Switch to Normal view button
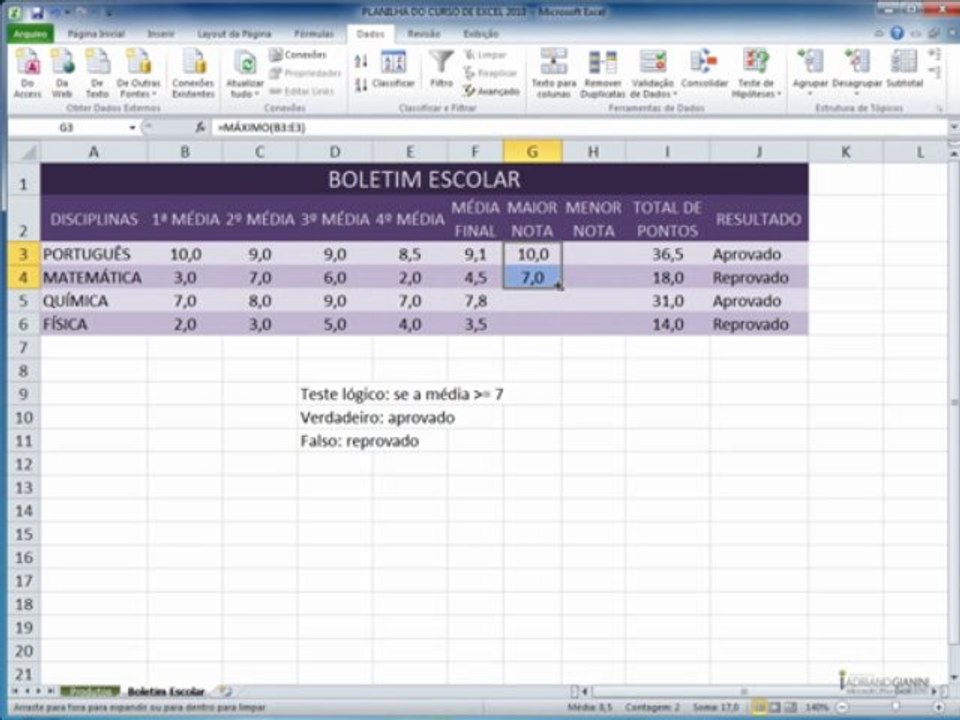The width and height of the screenshot is (960, 720). pyautogui.click(x=759, y=707)
